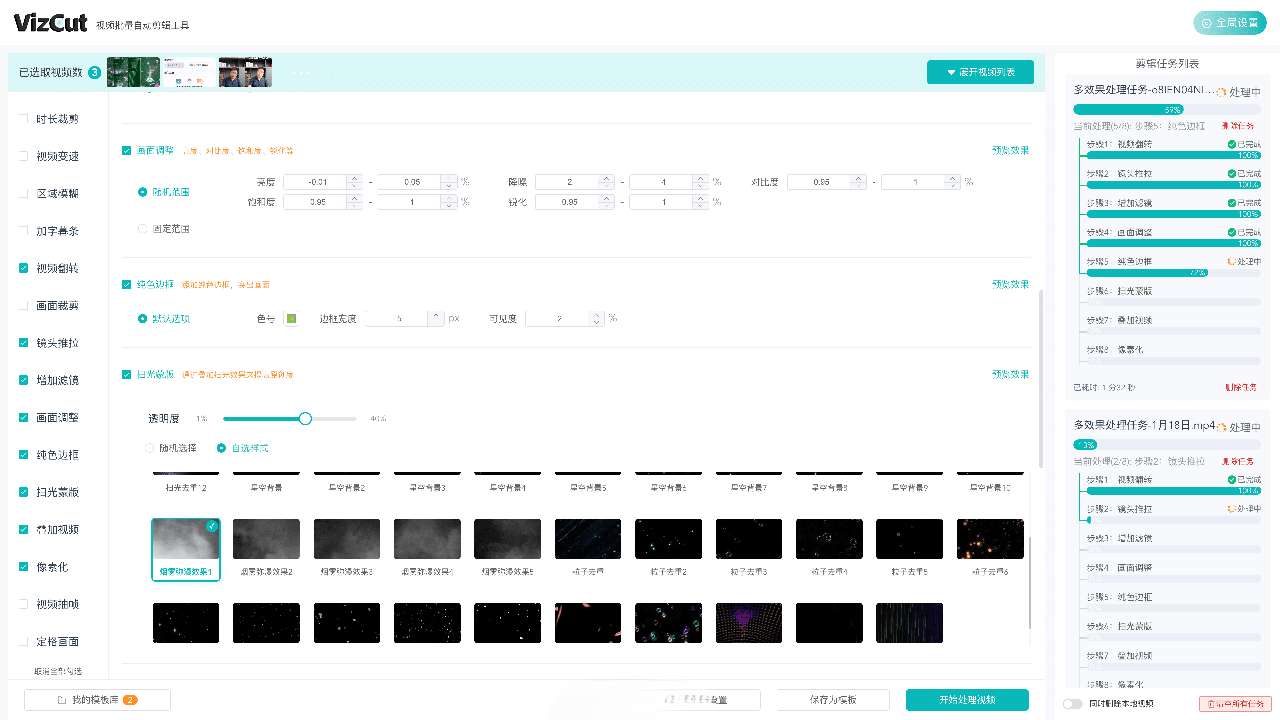Click saturation minimum field showing 0.95
1280x720 pixels.
pos(315,202)
